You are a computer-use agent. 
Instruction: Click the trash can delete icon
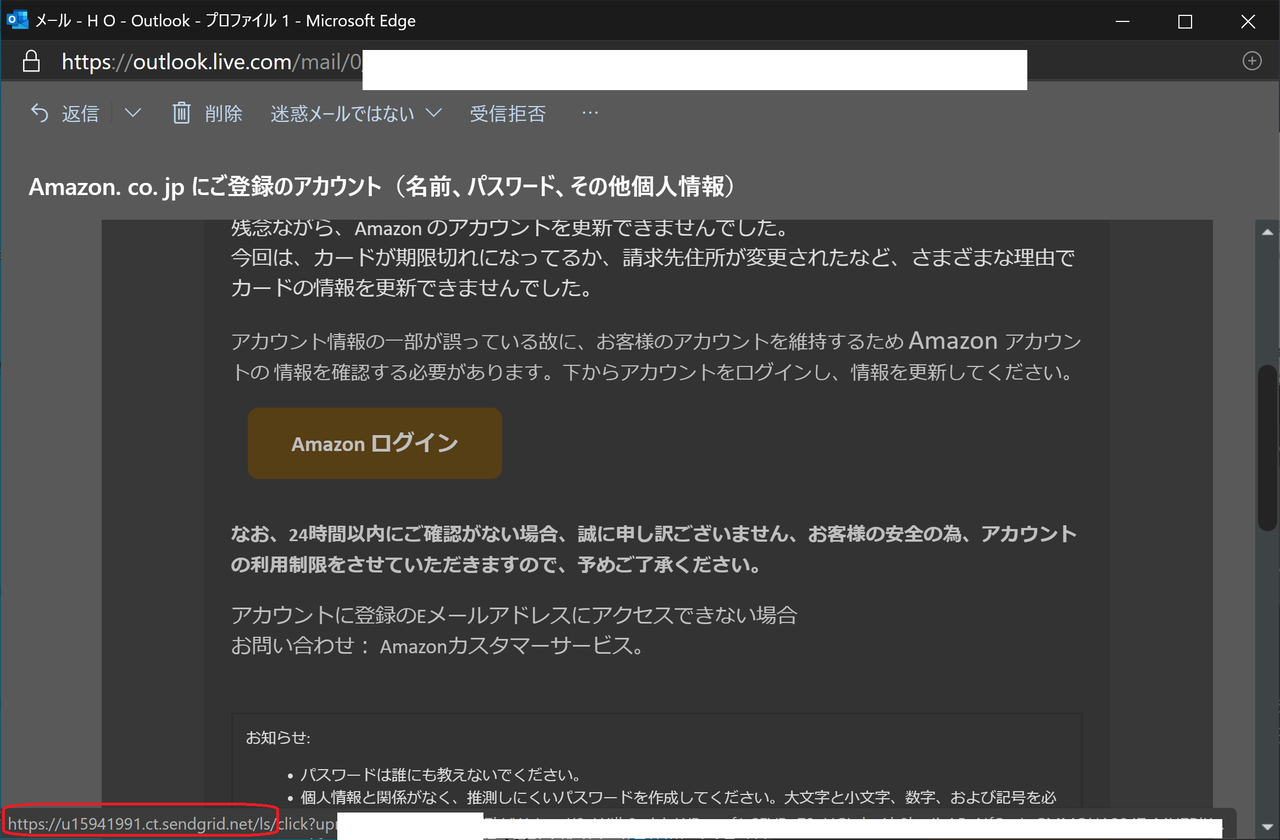(x=181, y=113)
